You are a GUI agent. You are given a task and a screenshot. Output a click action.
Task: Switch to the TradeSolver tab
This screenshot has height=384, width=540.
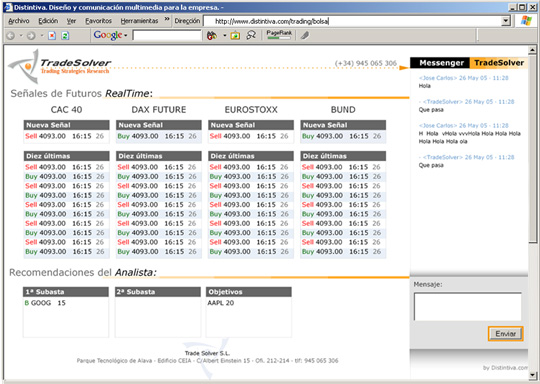pyautogui.click(x=499, y=63)
